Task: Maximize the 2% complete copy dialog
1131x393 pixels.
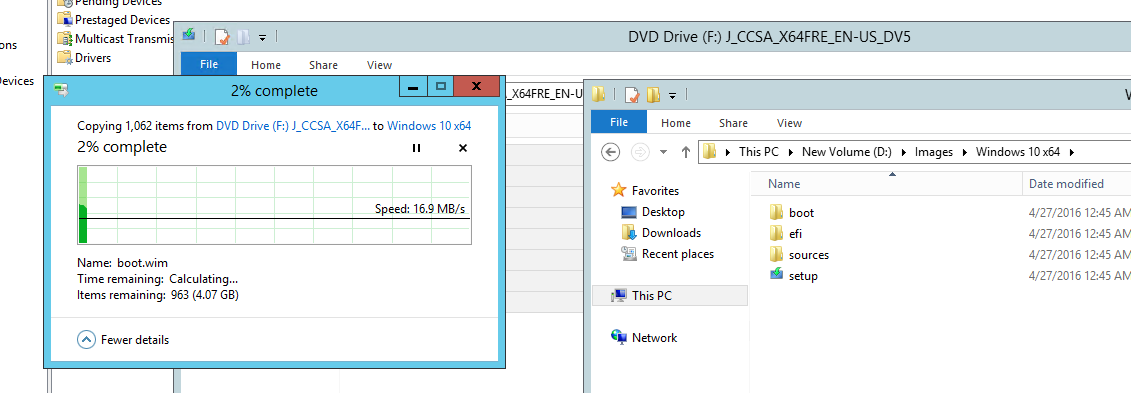Action: (x=441, y=87)
